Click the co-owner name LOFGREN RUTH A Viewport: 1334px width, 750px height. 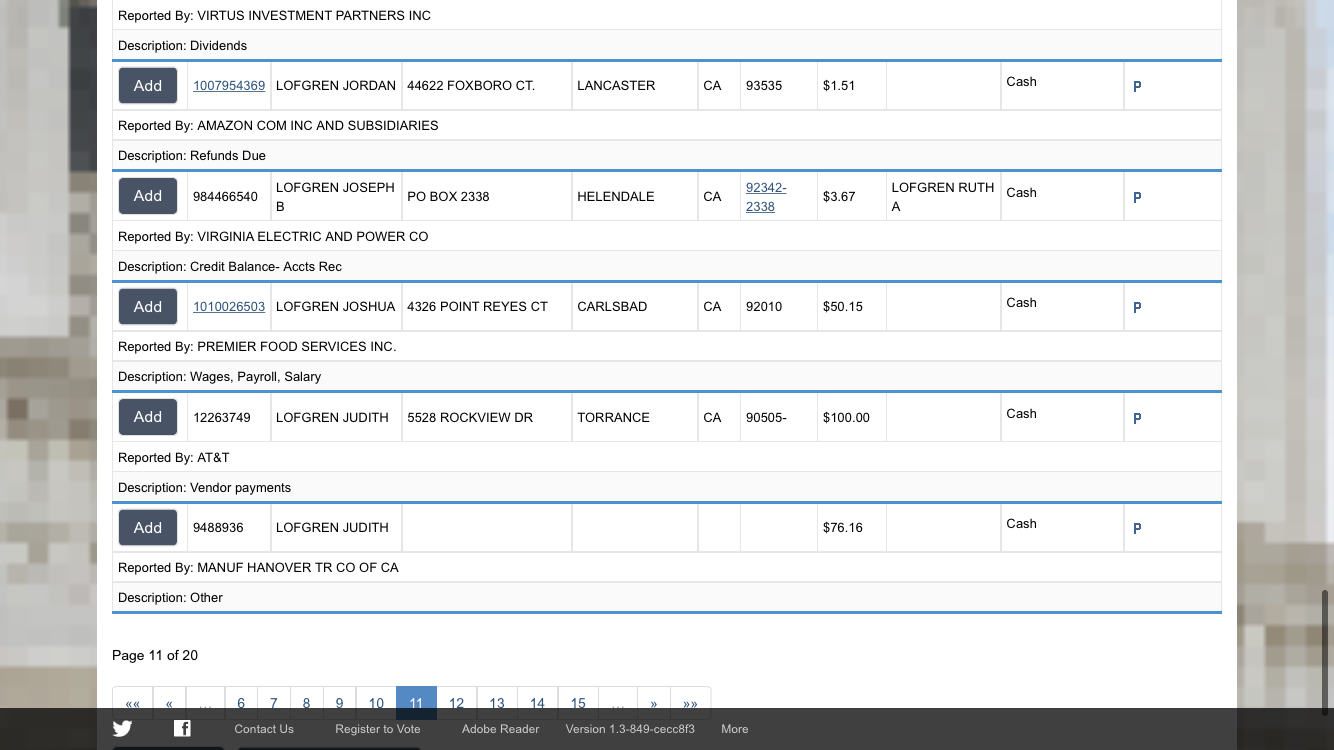943,197
